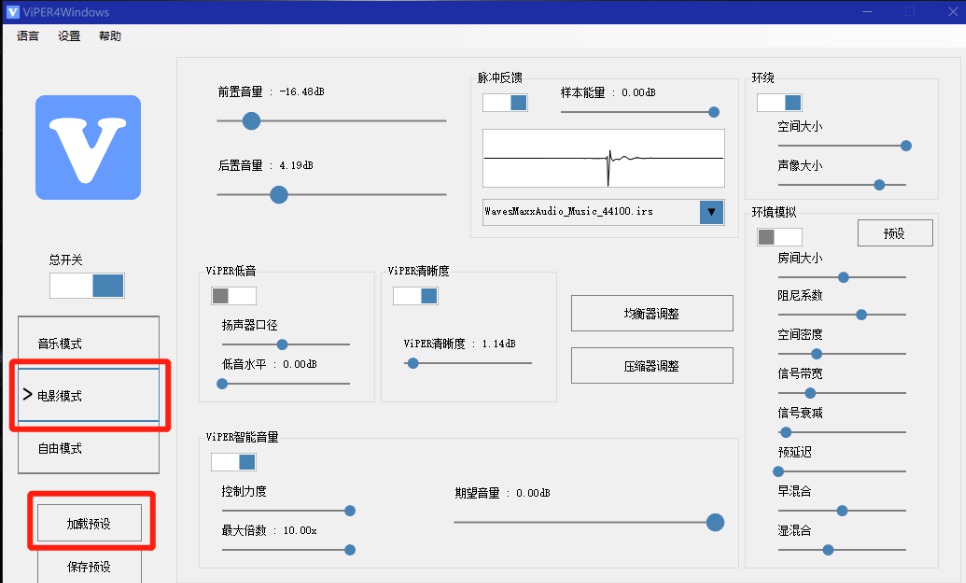Viewport: 966px width, 583px height.
Task: Click the 期望音量 slider handle
Action: tap(715, 523)
